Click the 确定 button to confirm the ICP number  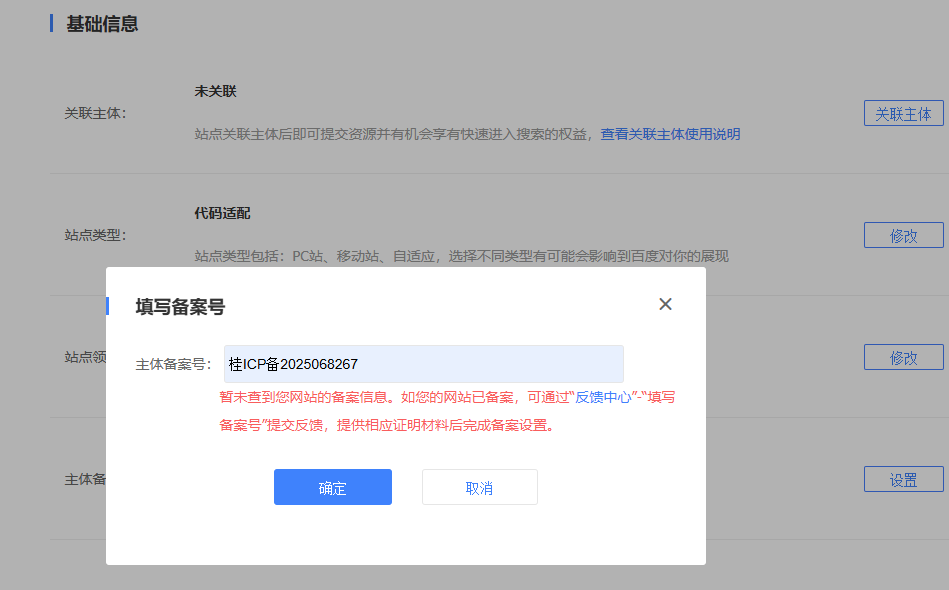[x=332, y=487]
